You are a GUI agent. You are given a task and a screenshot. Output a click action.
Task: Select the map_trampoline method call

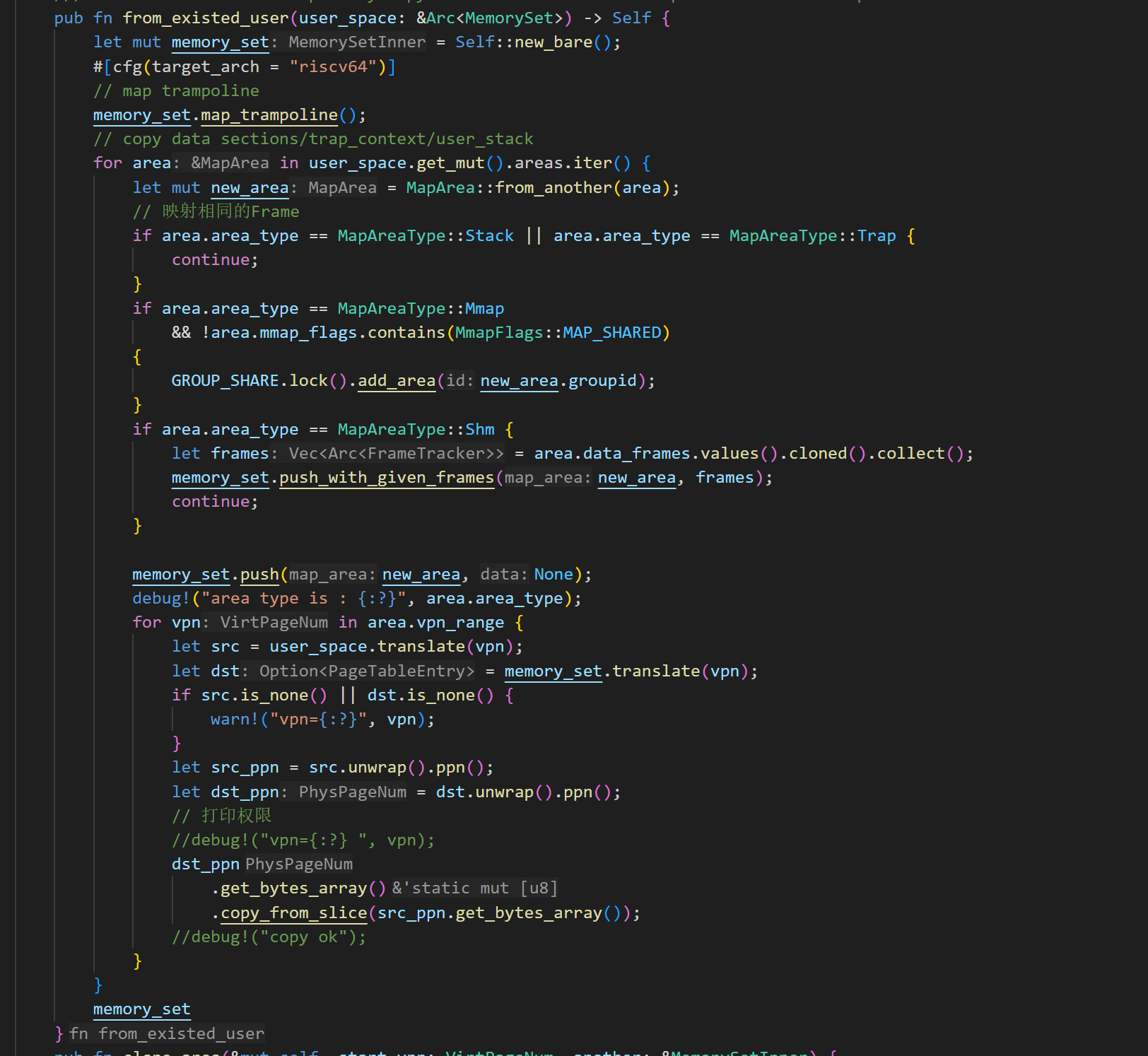[269, 115]
